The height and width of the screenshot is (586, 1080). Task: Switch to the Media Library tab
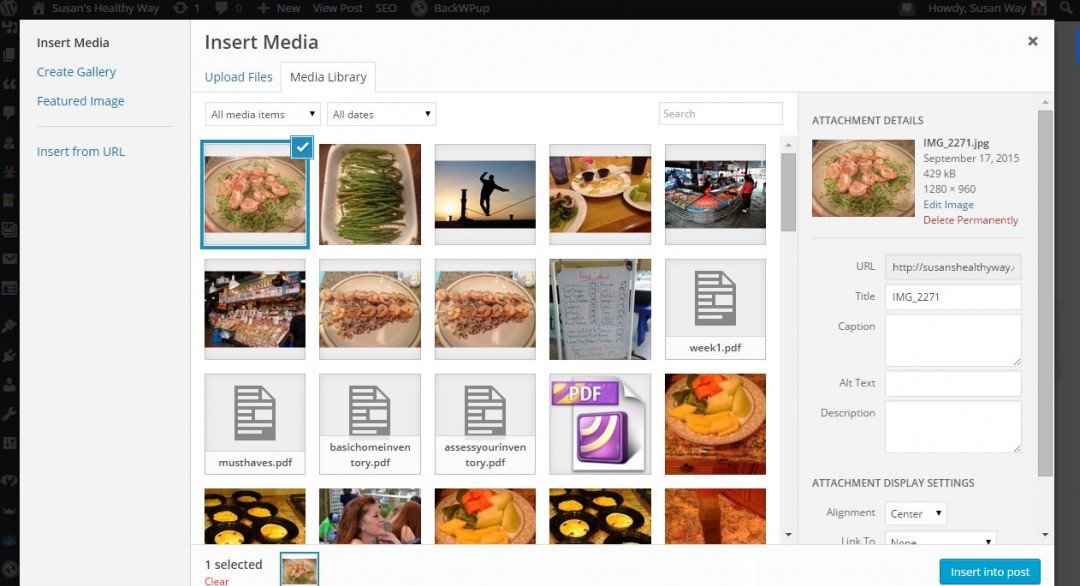[x=328, y=77]
